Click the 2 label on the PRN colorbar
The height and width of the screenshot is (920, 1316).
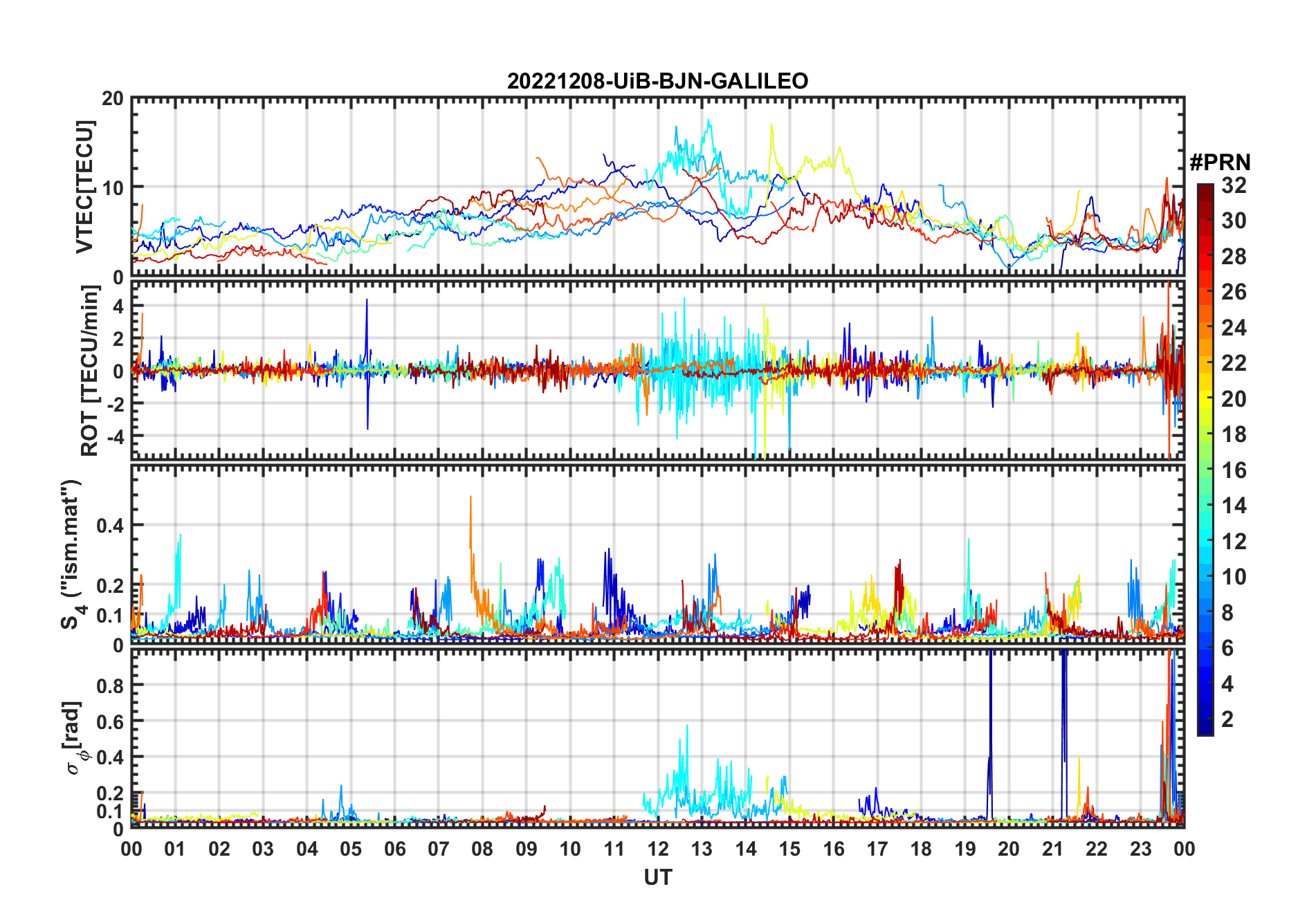point(1227,719)
